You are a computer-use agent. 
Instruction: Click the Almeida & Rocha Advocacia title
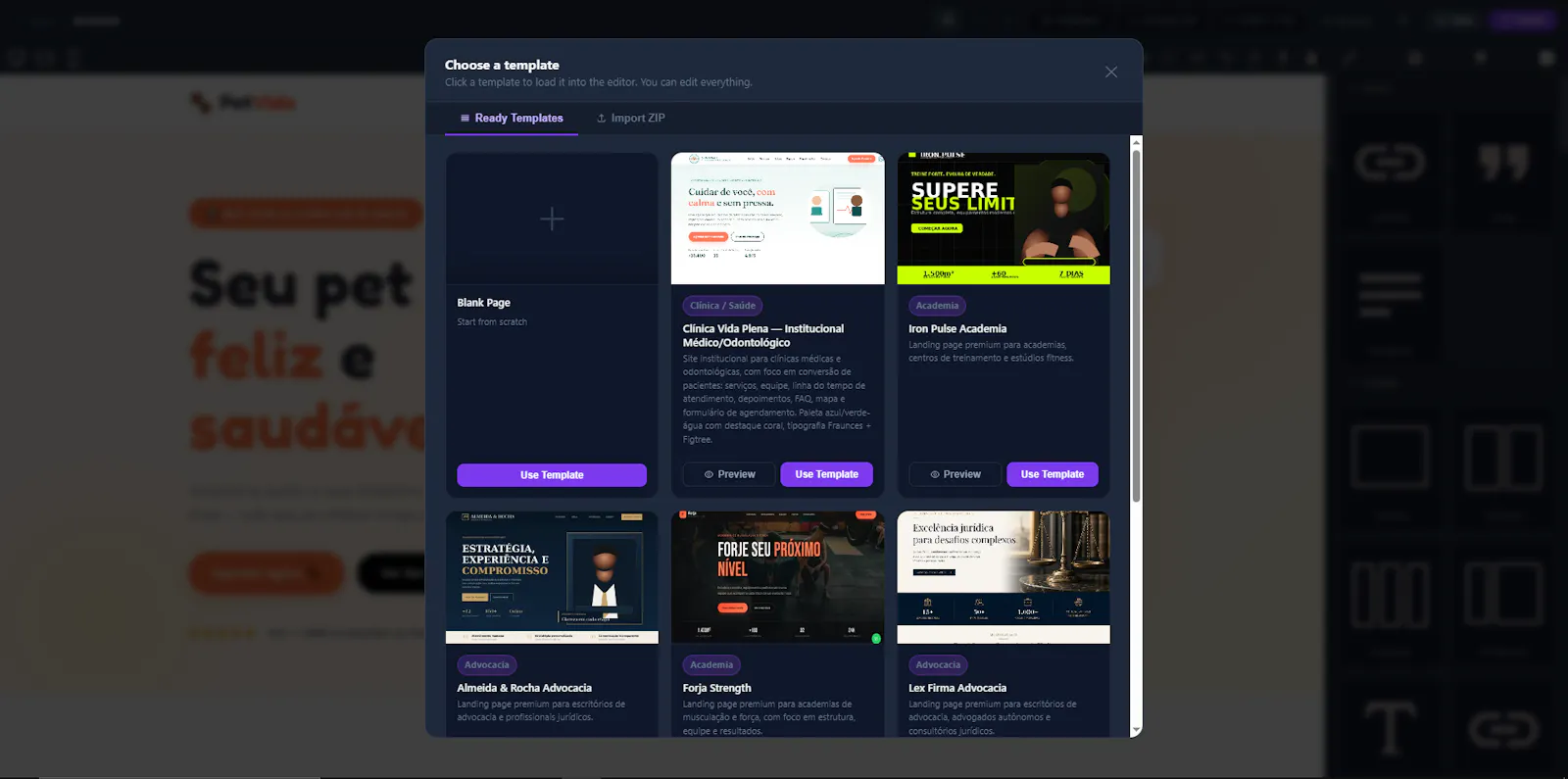[524, 688]
